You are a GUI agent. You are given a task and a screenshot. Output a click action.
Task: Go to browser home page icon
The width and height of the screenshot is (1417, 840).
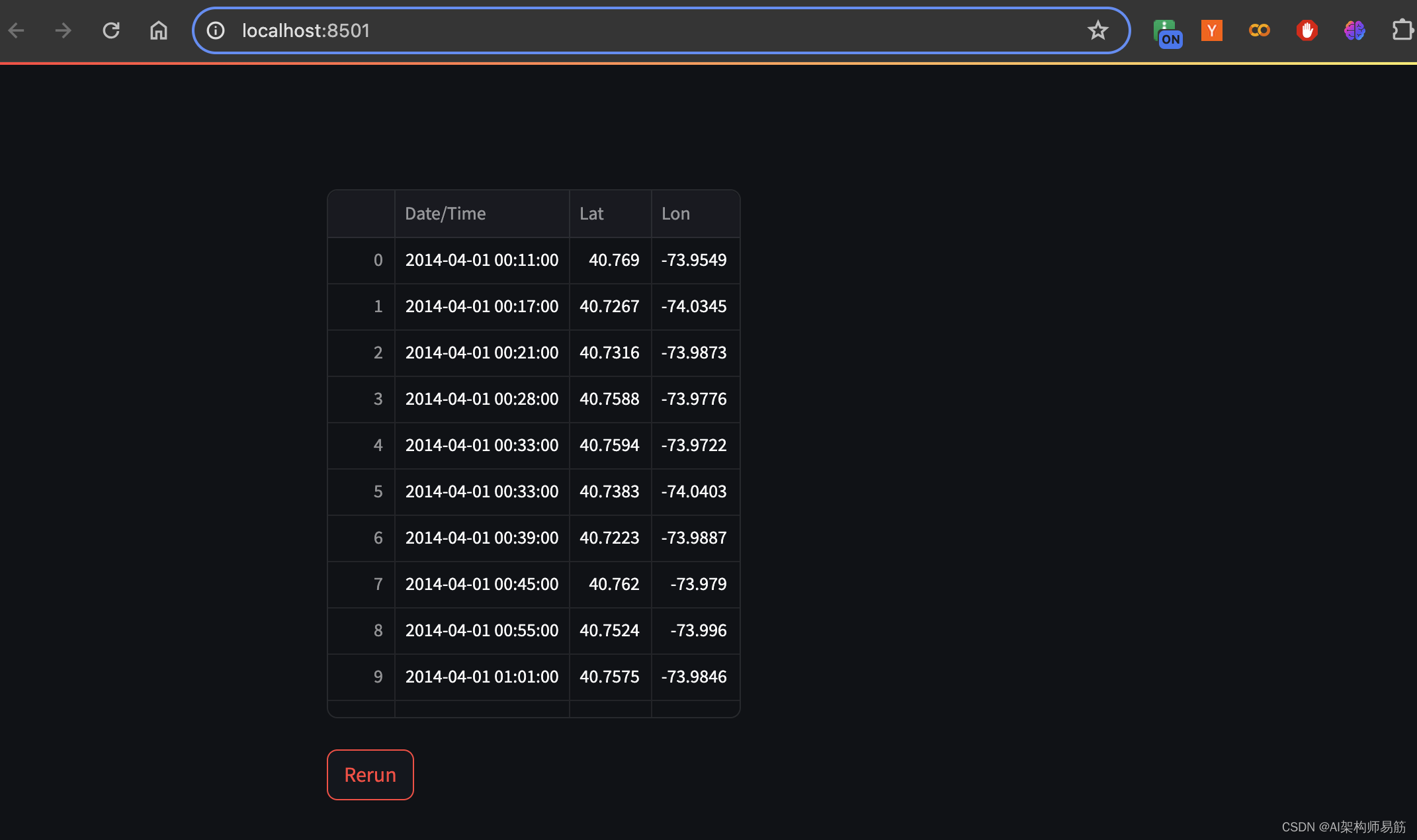(x=159, y=30)
